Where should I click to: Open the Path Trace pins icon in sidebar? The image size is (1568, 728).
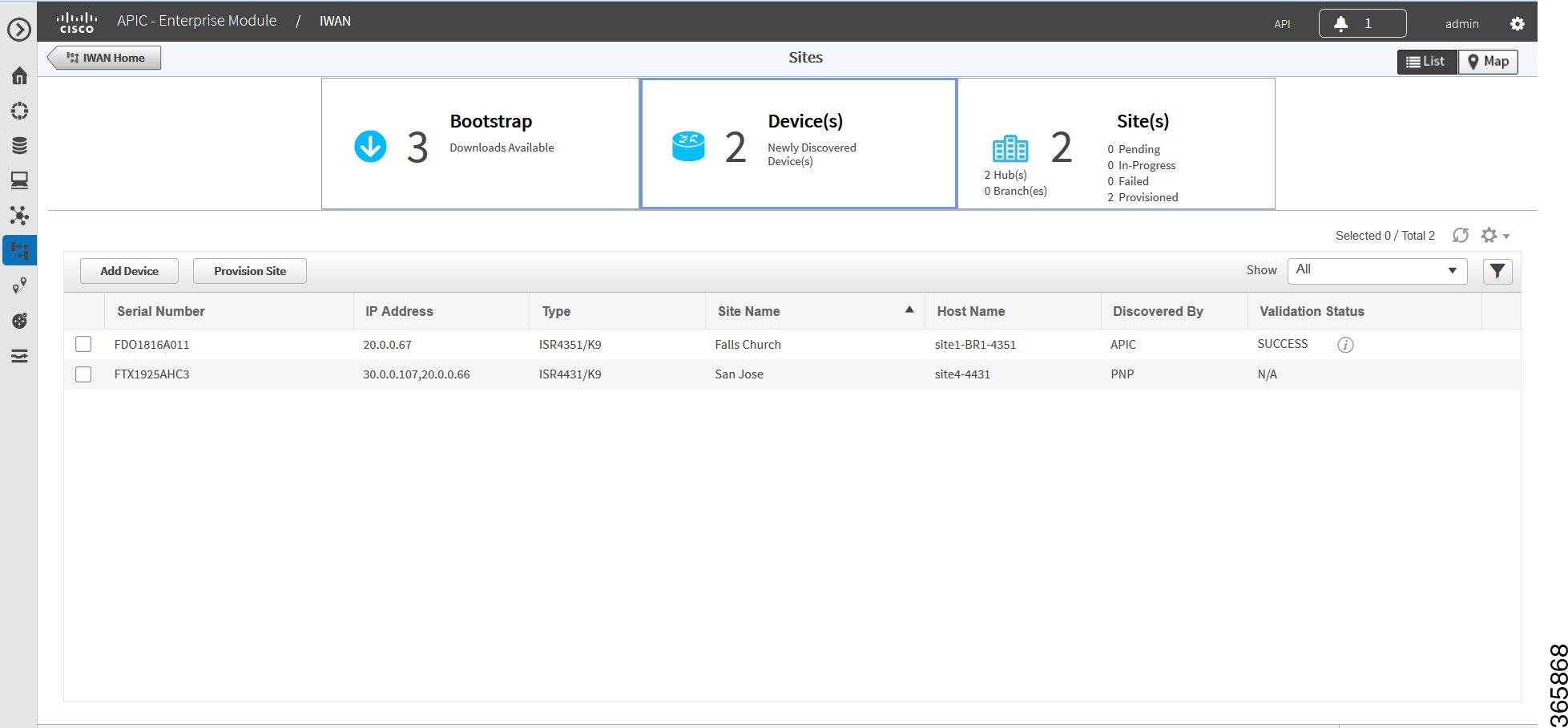coord(19,285)
